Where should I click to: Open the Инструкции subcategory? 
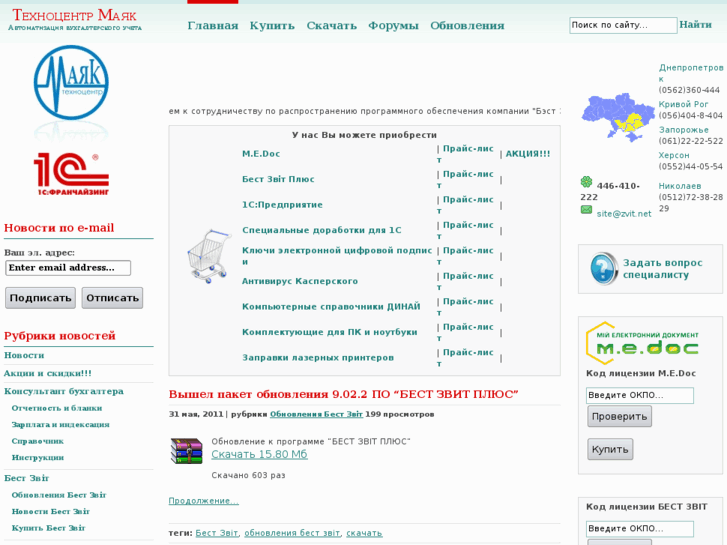(38, 457)
